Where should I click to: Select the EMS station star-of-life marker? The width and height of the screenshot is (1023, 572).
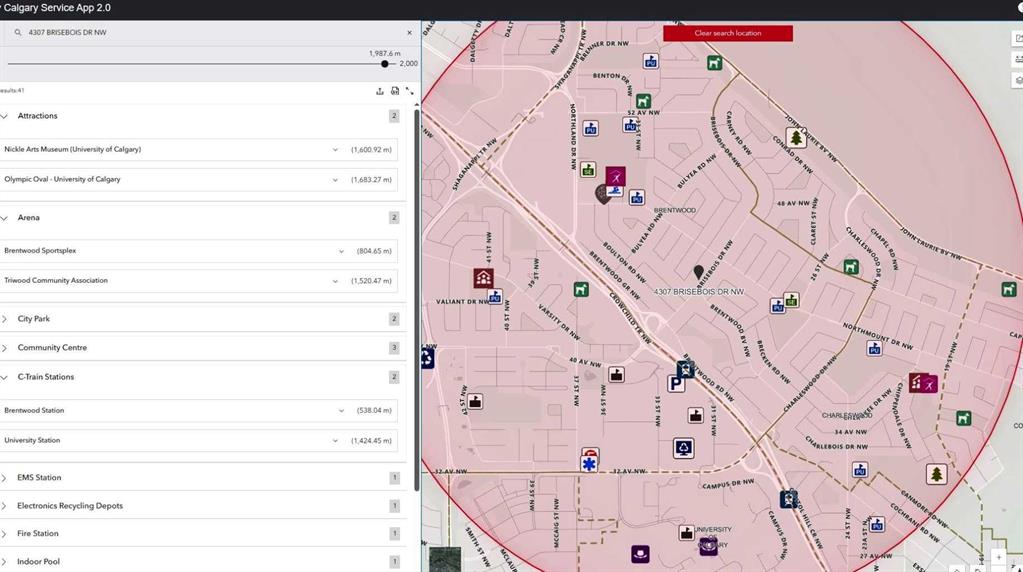(x=590, y=463)
